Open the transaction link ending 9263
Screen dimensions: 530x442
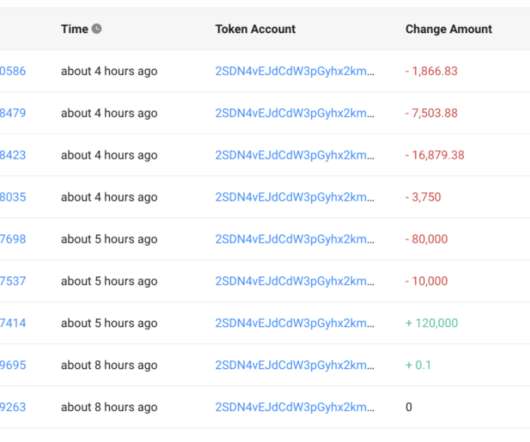click(13, 407)
